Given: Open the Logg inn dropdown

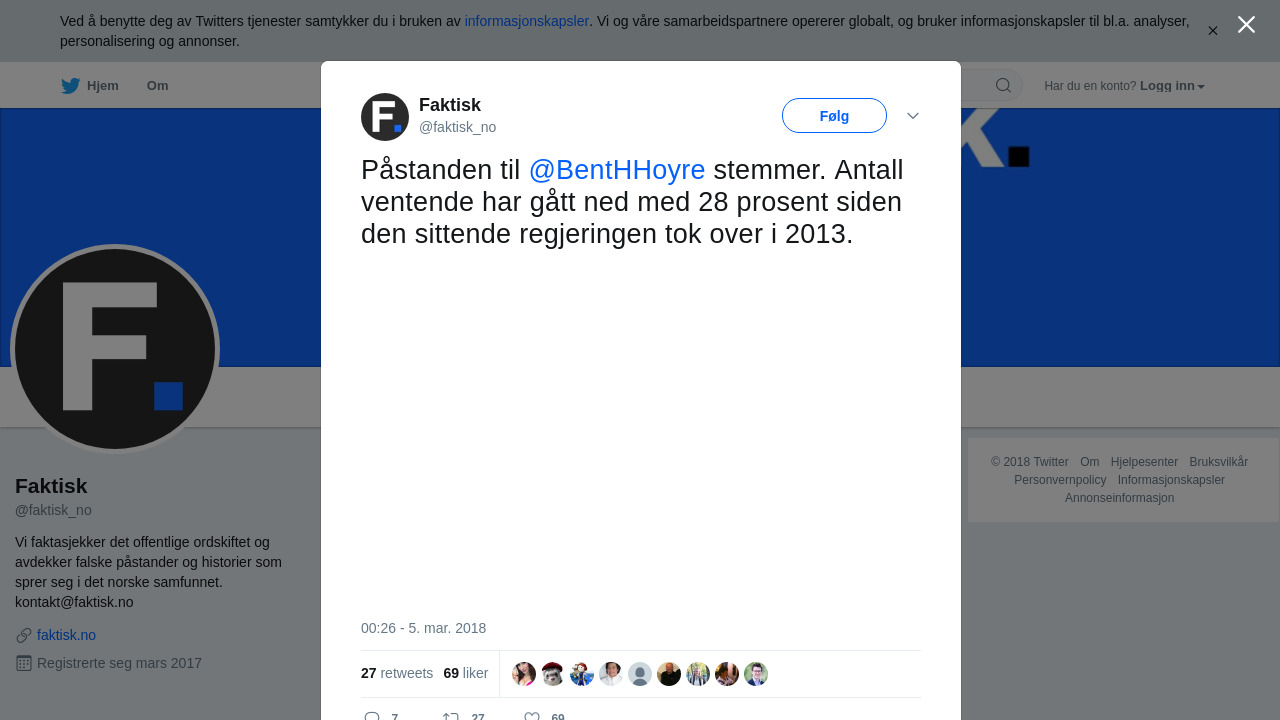Looking at the screenshot, I should 1172,86.
